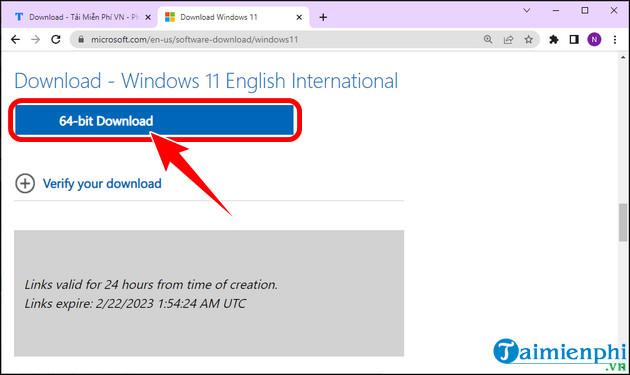Maximize the browser window
This screenshot has height=375, width=630.
click(x=585, y=10)
